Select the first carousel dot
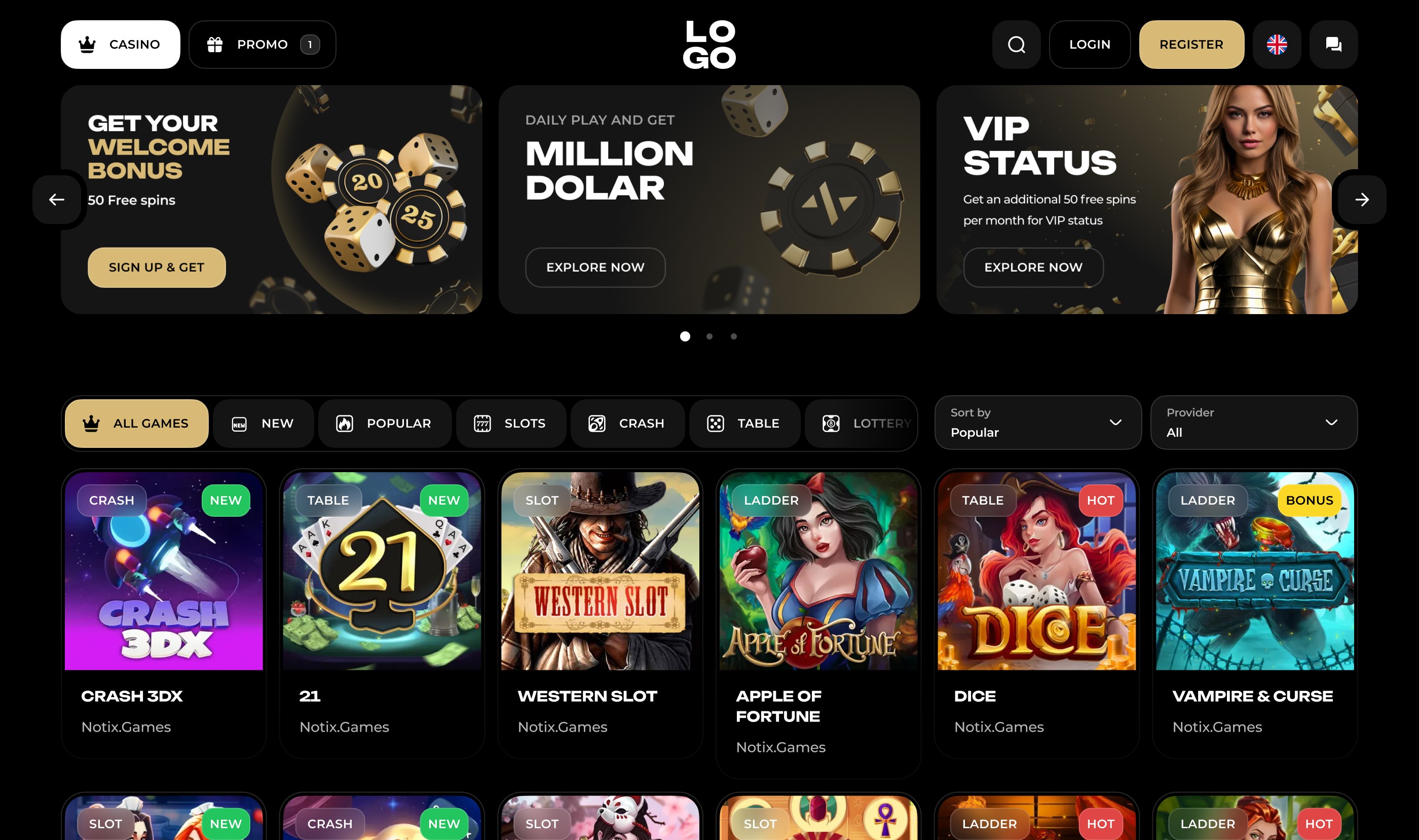This screenshot has width=1419, height=840. coord(685,336)
